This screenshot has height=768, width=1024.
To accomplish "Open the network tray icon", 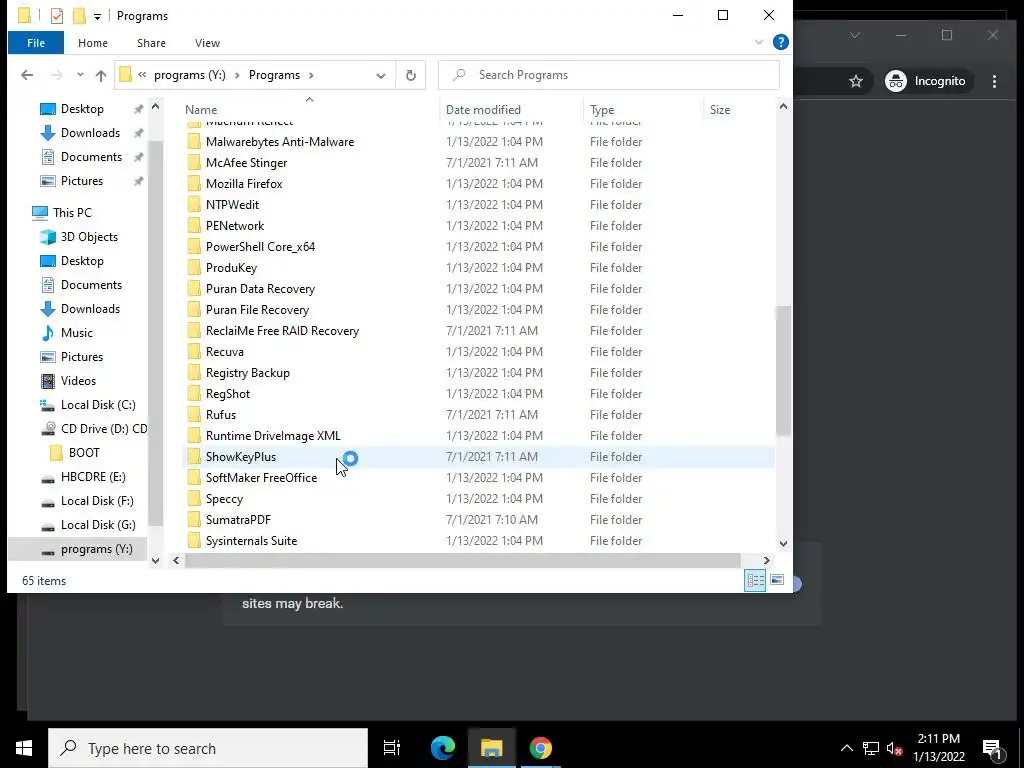I will tap(871, 748).
